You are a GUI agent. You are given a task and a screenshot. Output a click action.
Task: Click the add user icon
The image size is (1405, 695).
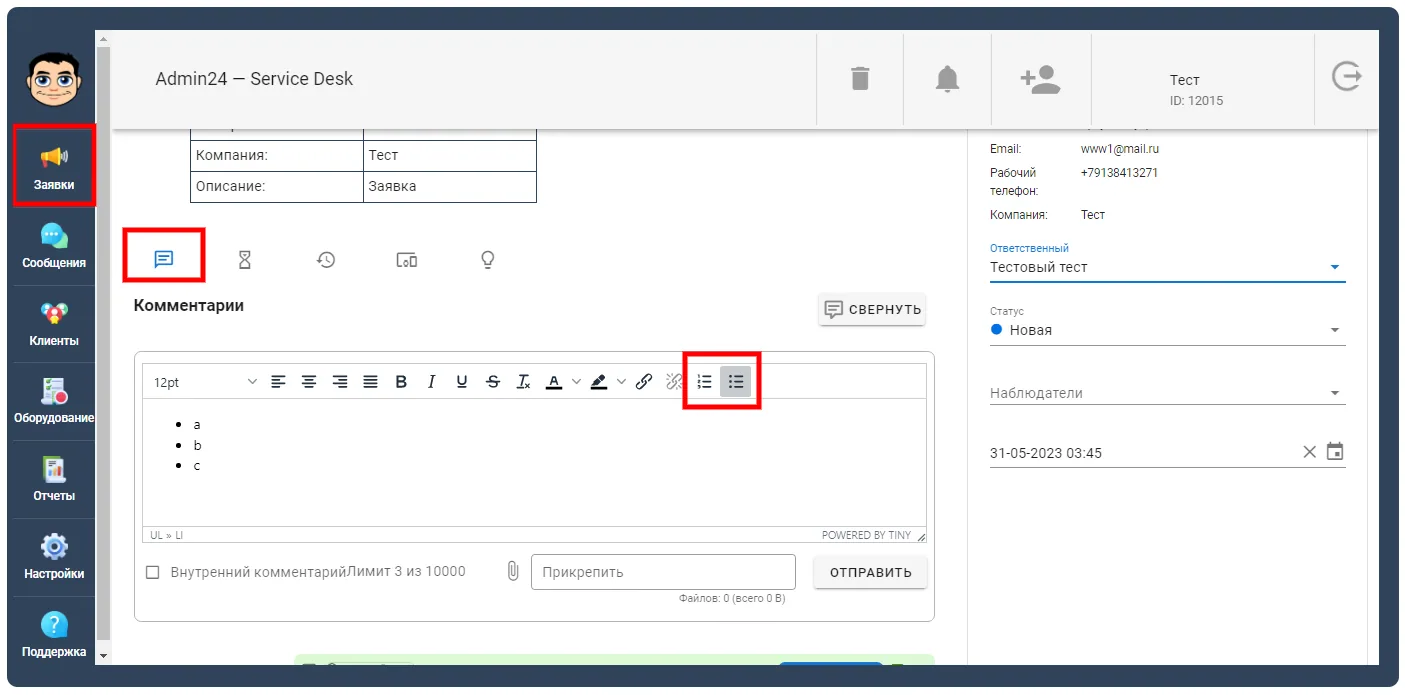point(1040,79)
